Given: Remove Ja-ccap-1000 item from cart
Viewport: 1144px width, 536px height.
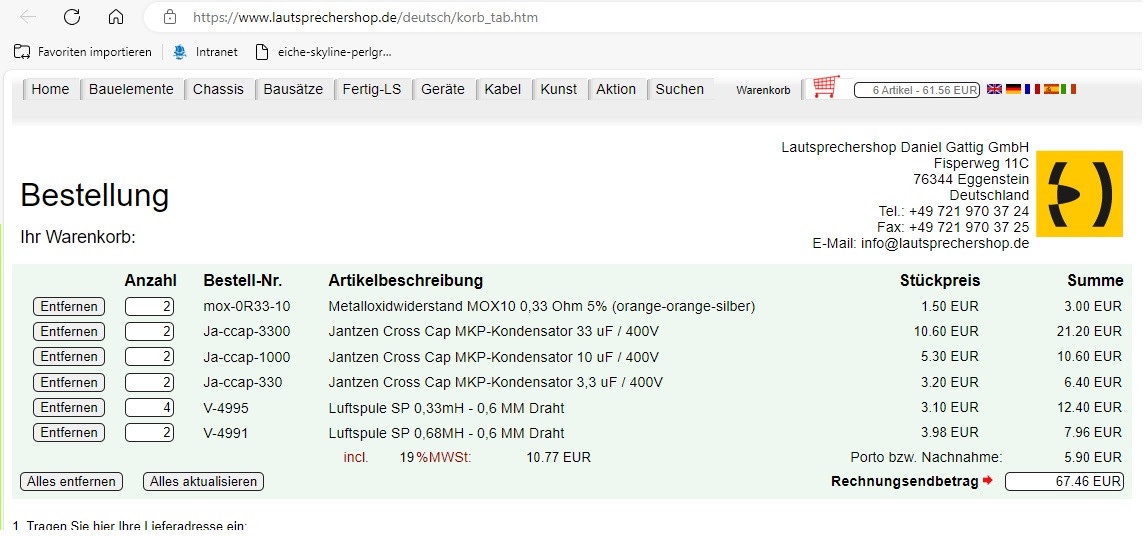Looking at the screenshot, I should (x=69, y=357).
